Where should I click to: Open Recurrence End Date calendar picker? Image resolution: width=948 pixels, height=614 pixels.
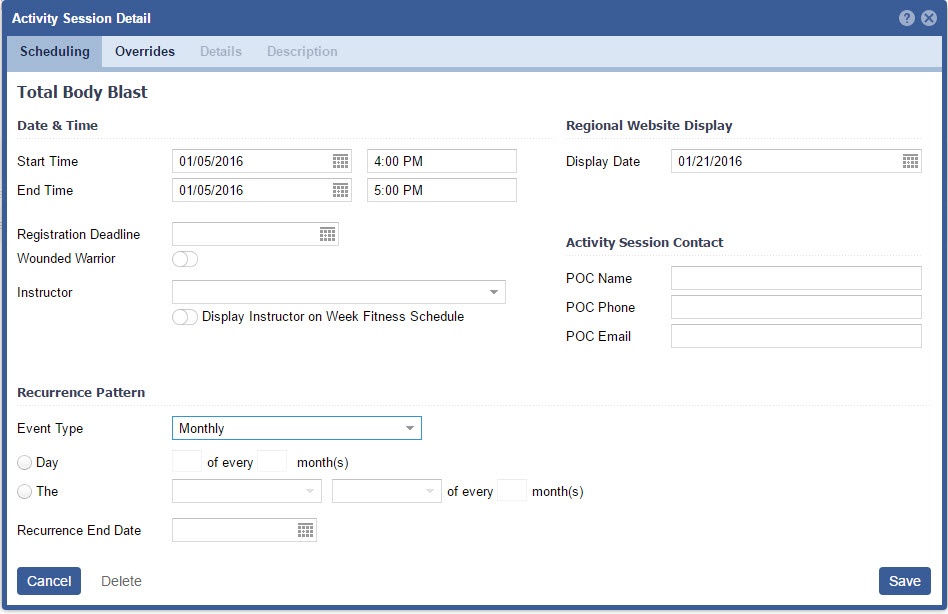tap(305, 530)
